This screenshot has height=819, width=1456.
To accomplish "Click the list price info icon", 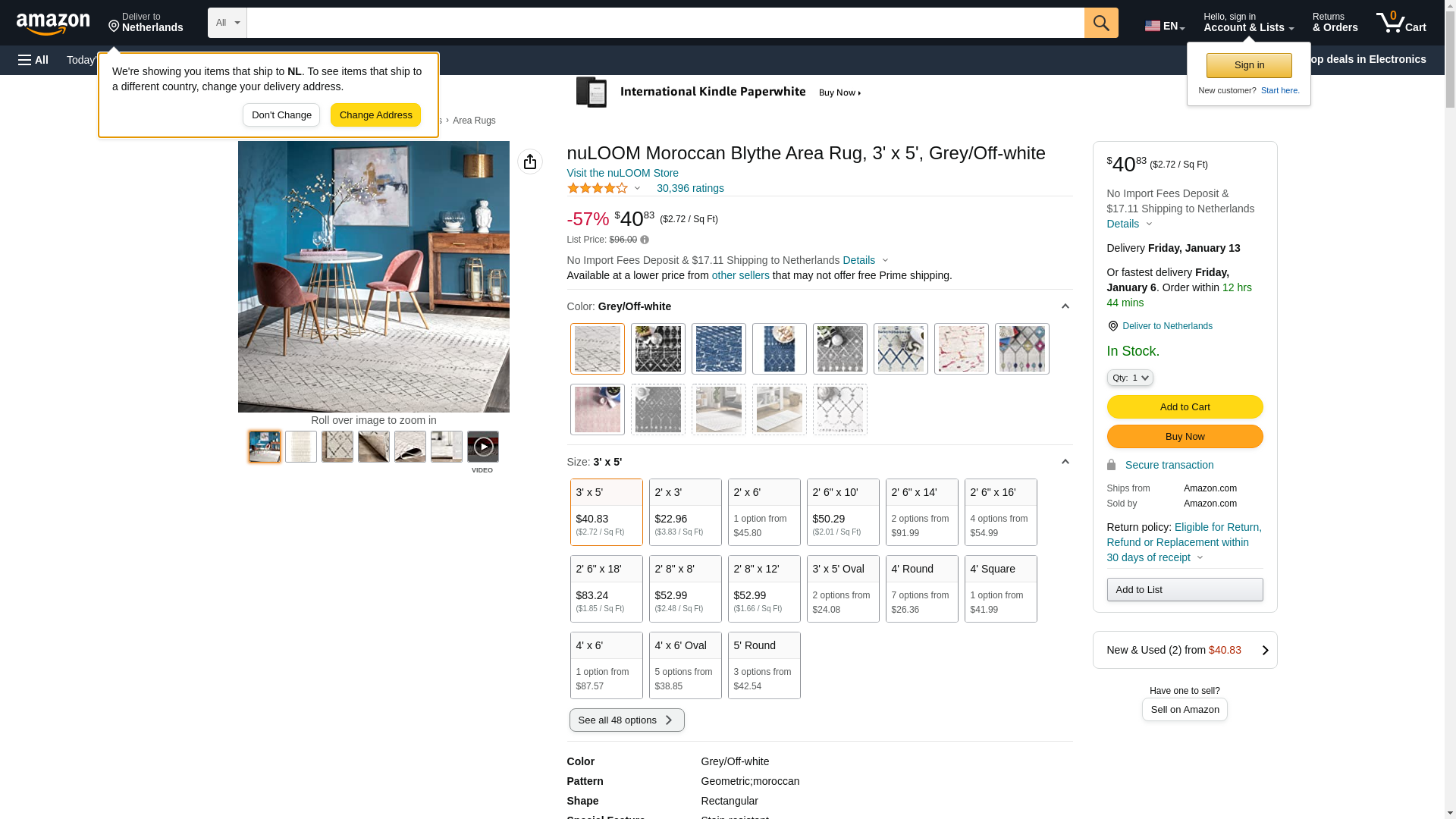I will 645,240.
